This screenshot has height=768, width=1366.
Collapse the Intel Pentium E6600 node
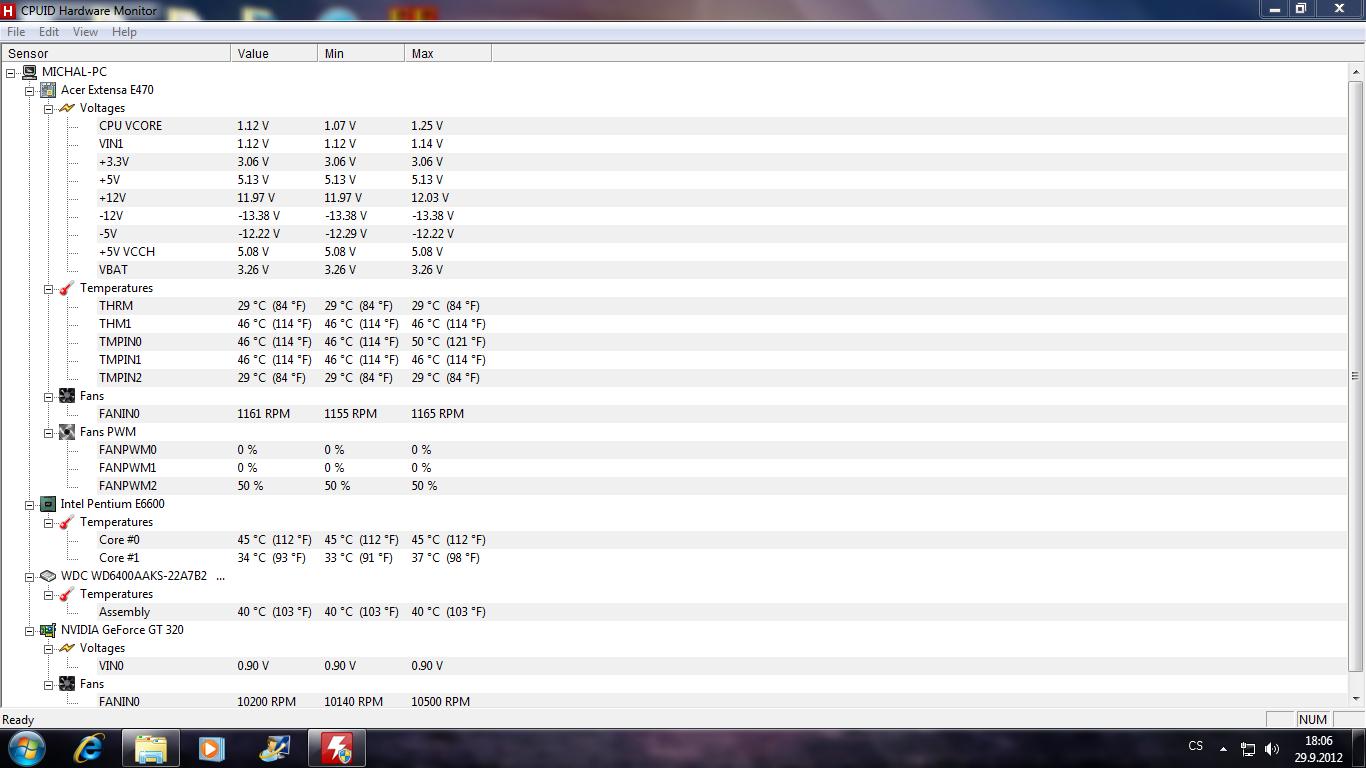click(30, 504)
